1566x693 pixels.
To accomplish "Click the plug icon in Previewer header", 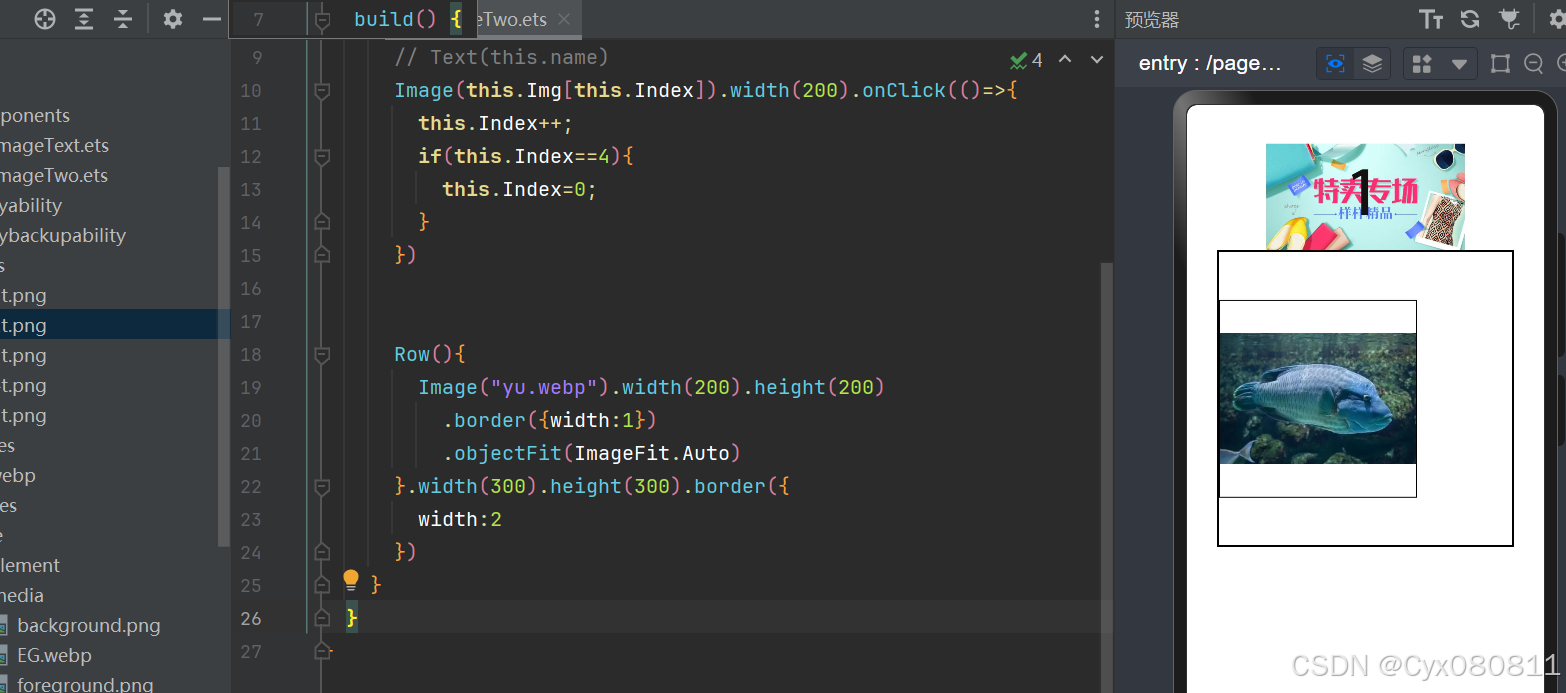I will 1509,19.
